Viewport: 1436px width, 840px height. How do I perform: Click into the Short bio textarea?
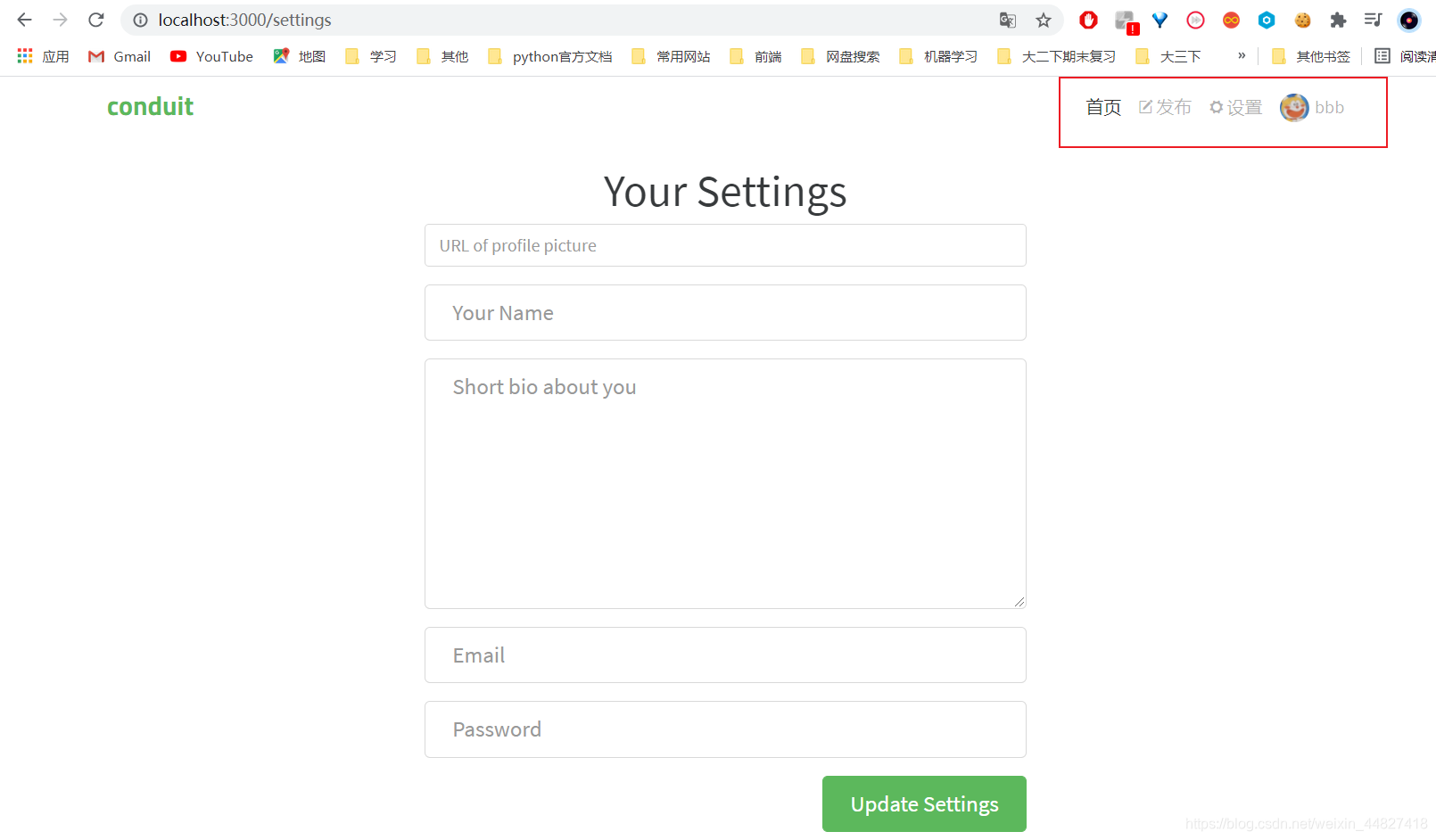pos(725,483)
